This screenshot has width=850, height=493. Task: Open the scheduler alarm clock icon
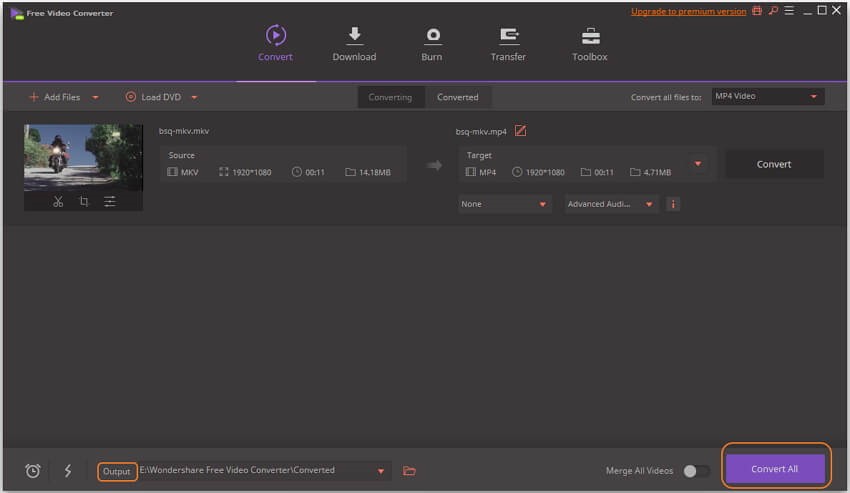[x=33, y=471]
